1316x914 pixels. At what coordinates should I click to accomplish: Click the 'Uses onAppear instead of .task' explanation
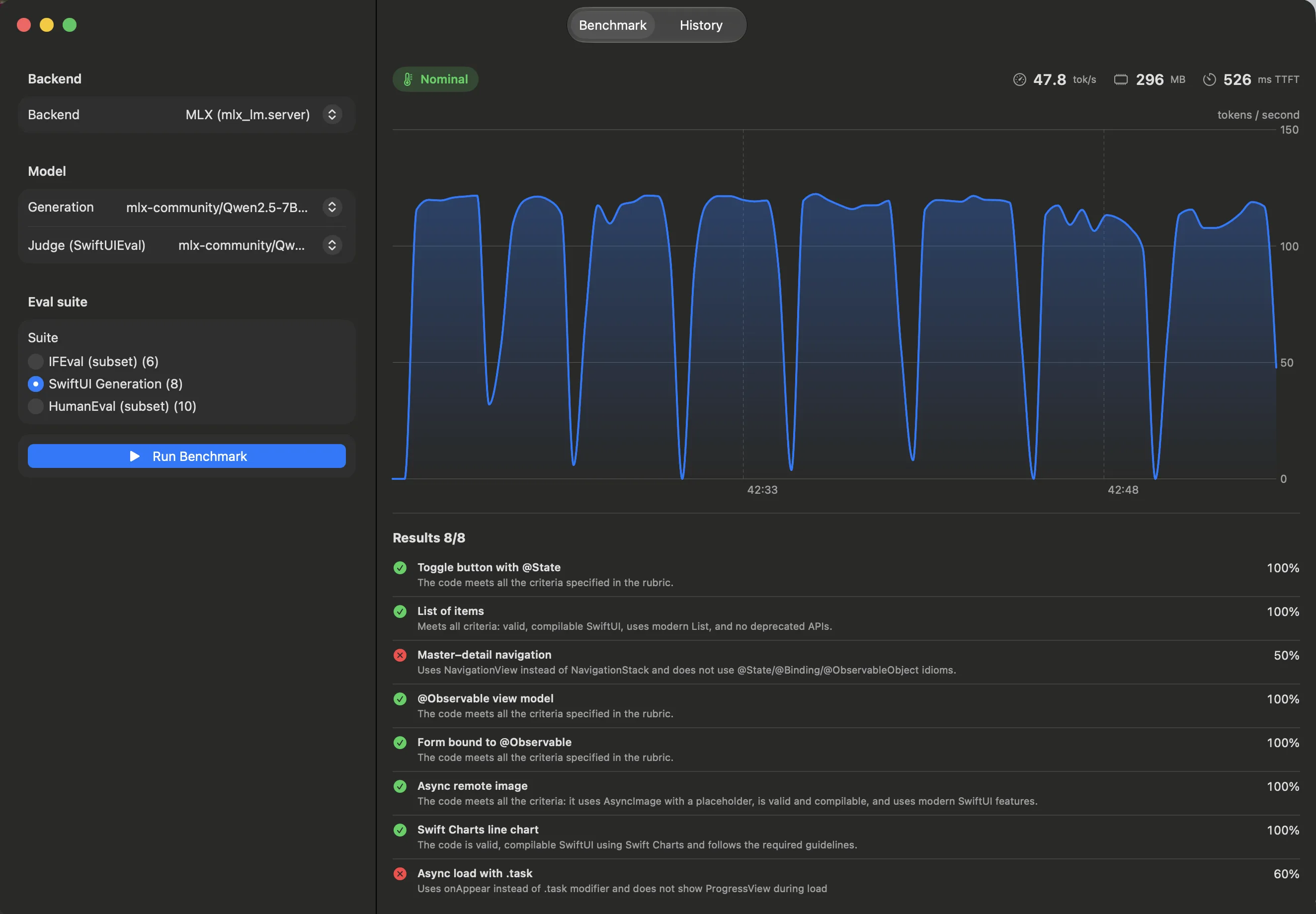(x=622, y=888)
